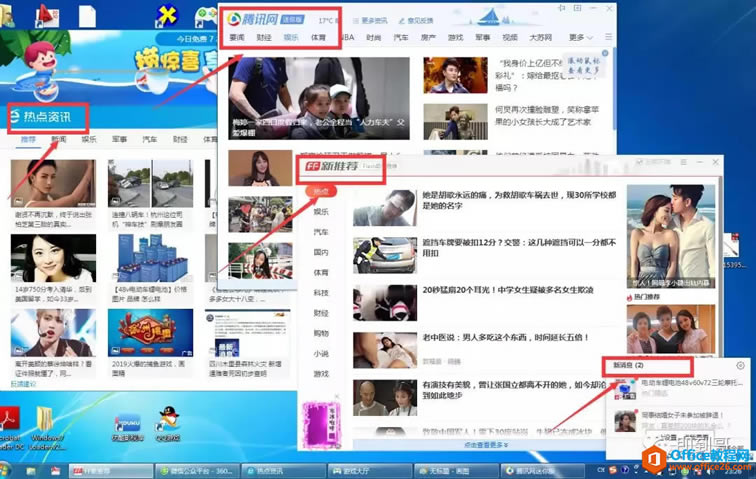The height and width of the screenshot is (479, 756).
Task: Pin the Tencent mini-page window
Action: tap(562, 8)
